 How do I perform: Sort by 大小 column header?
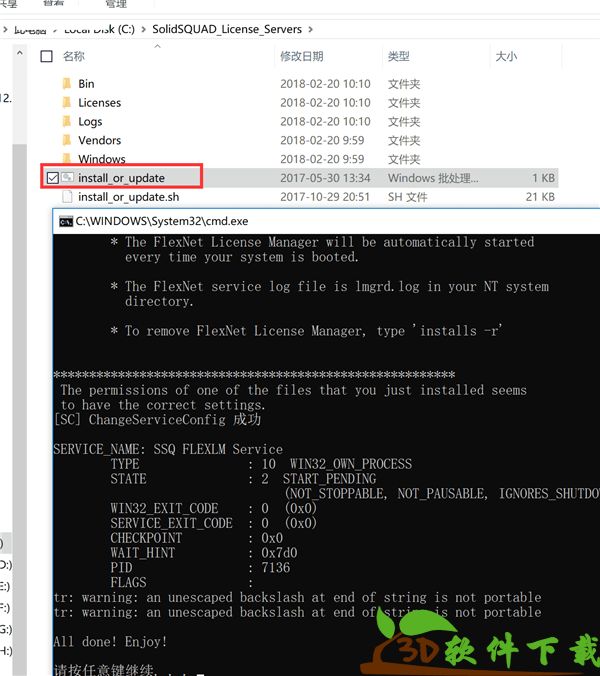[506, 56]
